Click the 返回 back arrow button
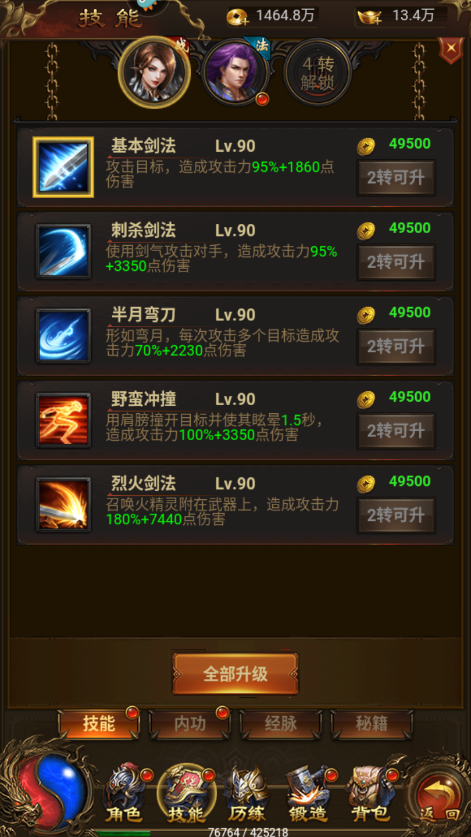This screenshot has width=471, height=837. tap(438, 796)
